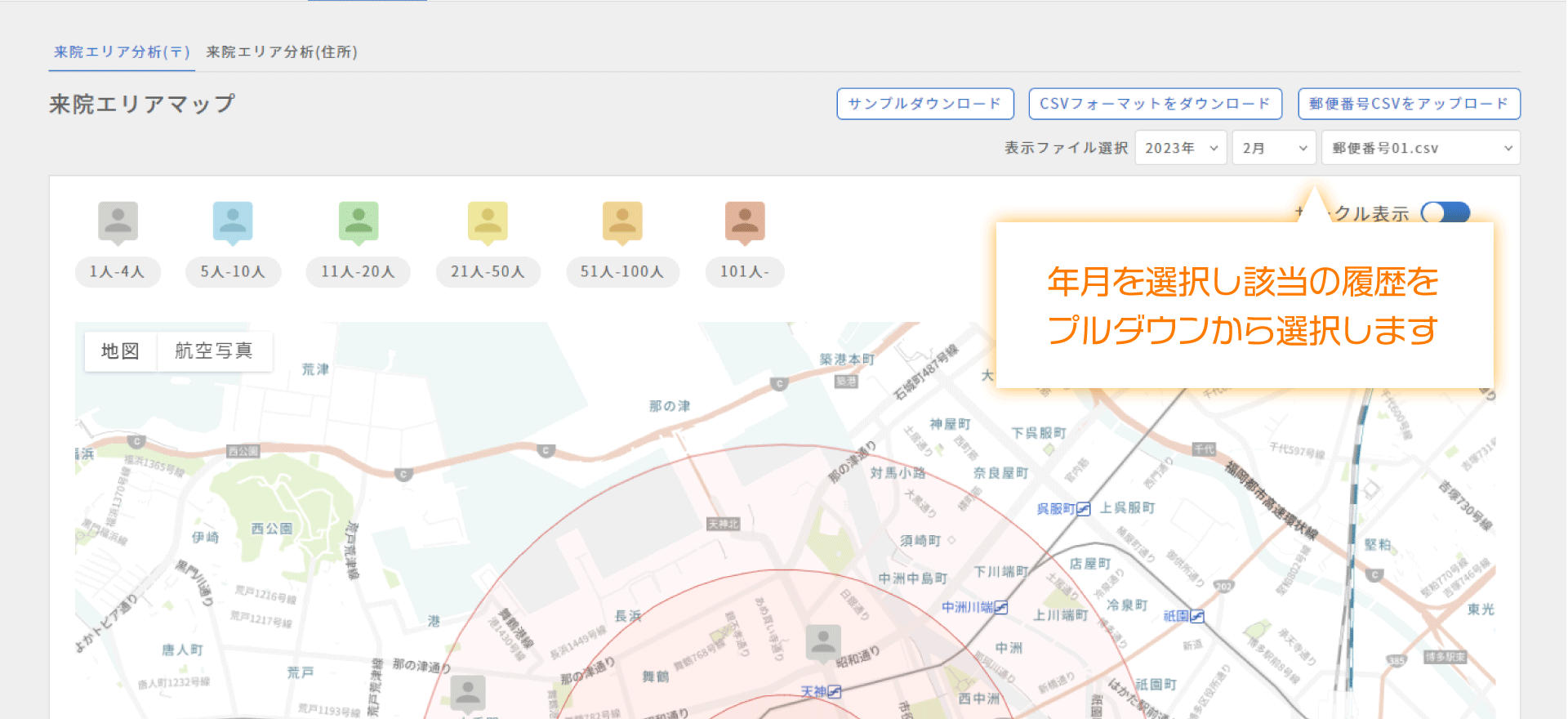The height and width of the screenshot is (719, 1568).
Task: Click the 築港本町 label on map
Action: tap(847, 359)
